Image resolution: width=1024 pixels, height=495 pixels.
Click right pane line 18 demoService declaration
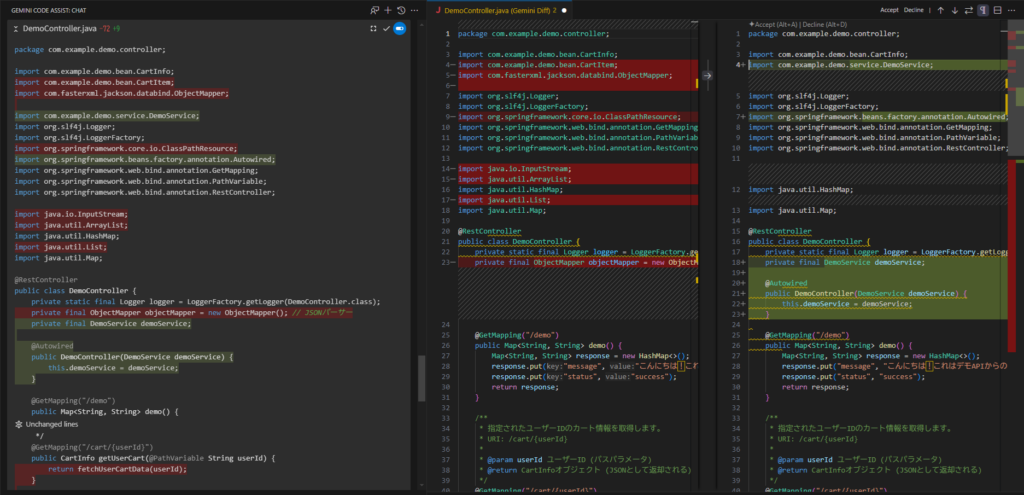coord(845,263)
